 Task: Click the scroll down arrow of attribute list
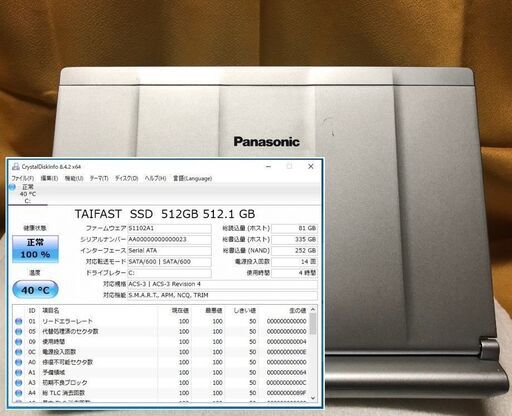click(313, 398)
